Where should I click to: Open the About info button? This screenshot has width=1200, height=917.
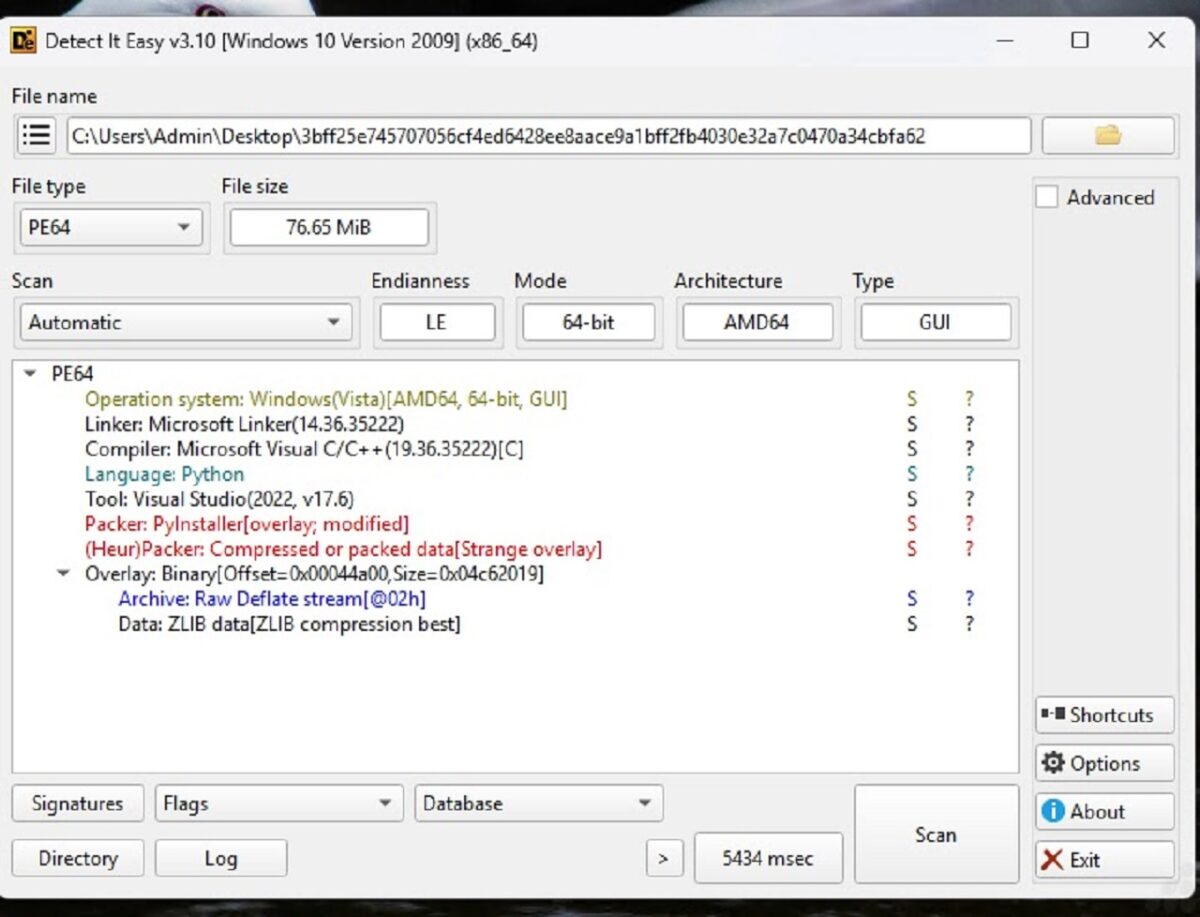click(1104, 811)
